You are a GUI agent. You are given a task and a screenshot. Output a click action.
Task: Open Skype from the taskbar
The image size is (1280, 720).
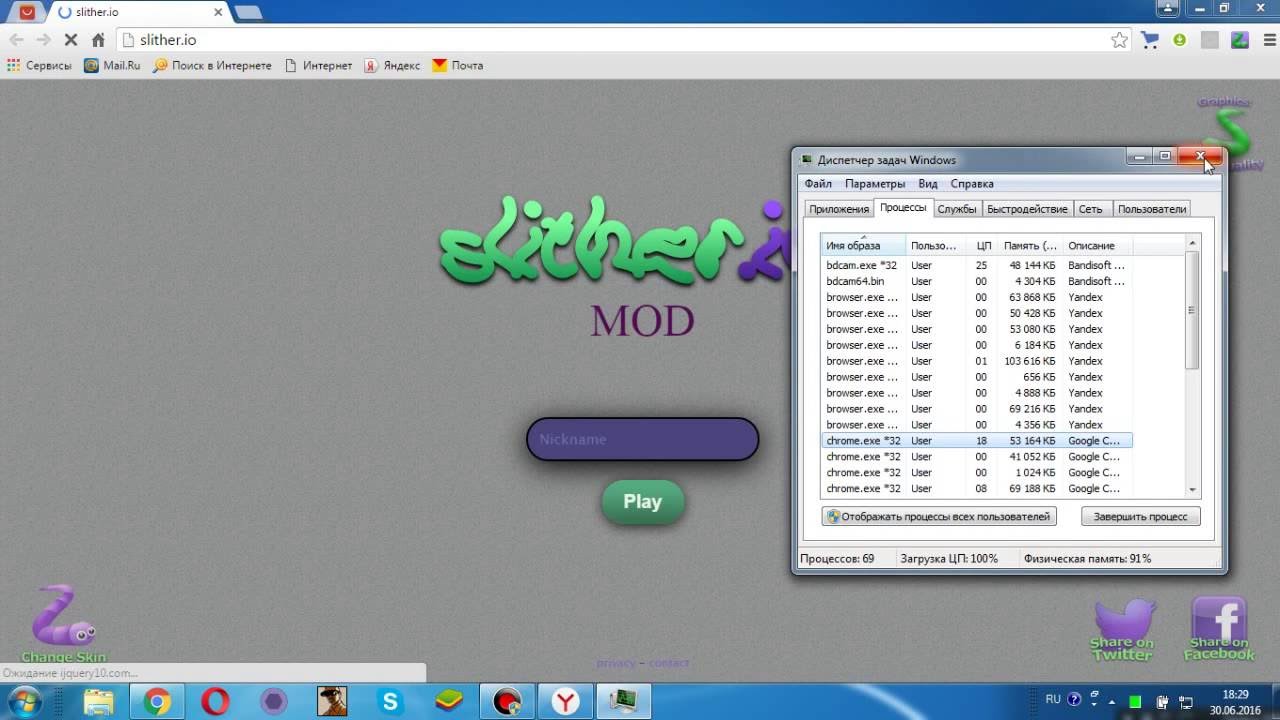click(391, 702)
